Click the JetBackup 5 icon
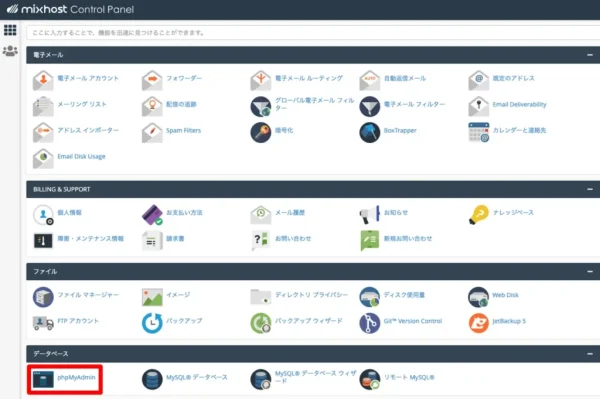This screenshot has height=399, width=600. click(478, 323)
